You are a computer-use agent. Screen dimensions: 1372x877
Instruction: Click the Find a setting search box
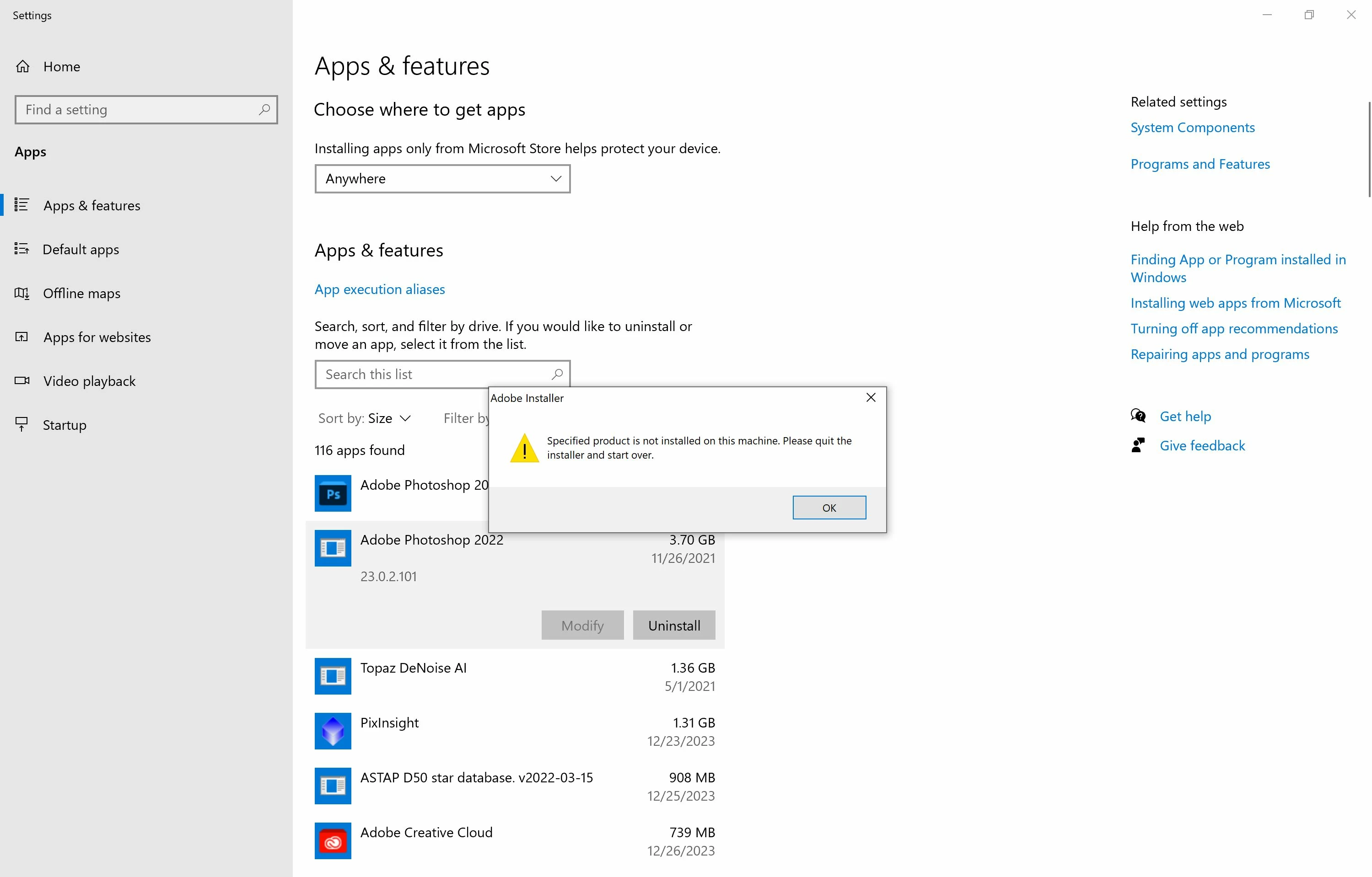(140, 109)
